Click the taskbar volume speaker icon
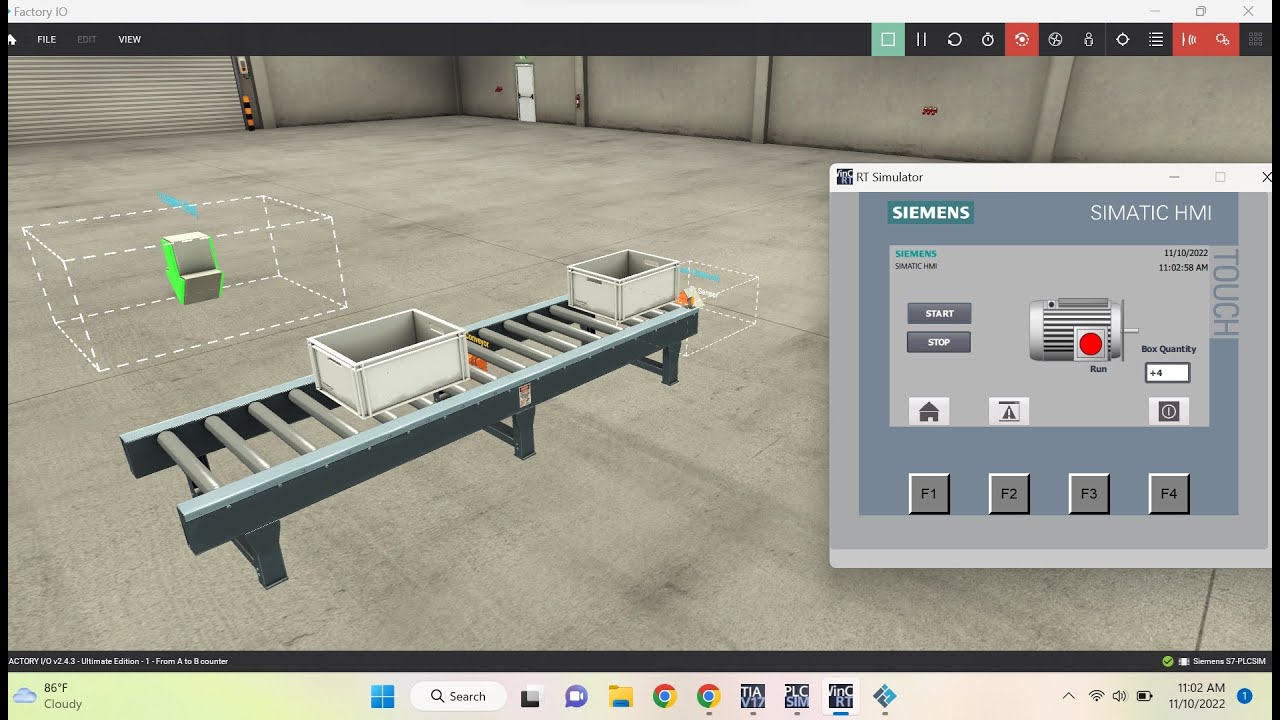This screenshot has width=1280, height=720. pos(1119,696)
